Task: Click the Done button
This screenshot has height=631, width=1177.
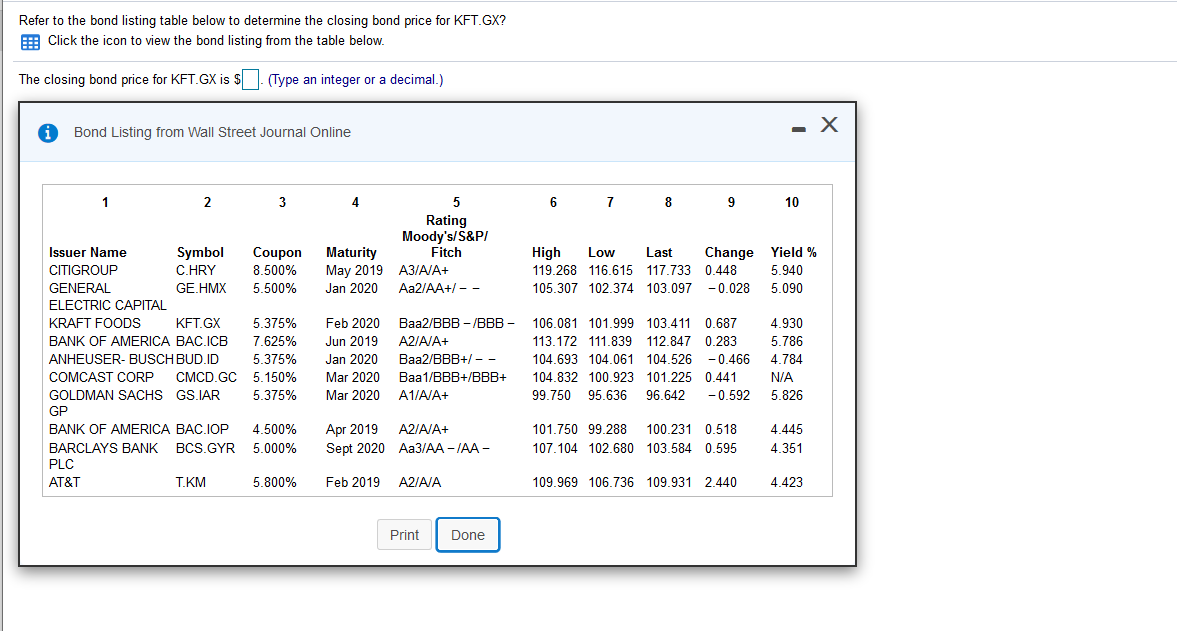Action: tap(467, 535)
